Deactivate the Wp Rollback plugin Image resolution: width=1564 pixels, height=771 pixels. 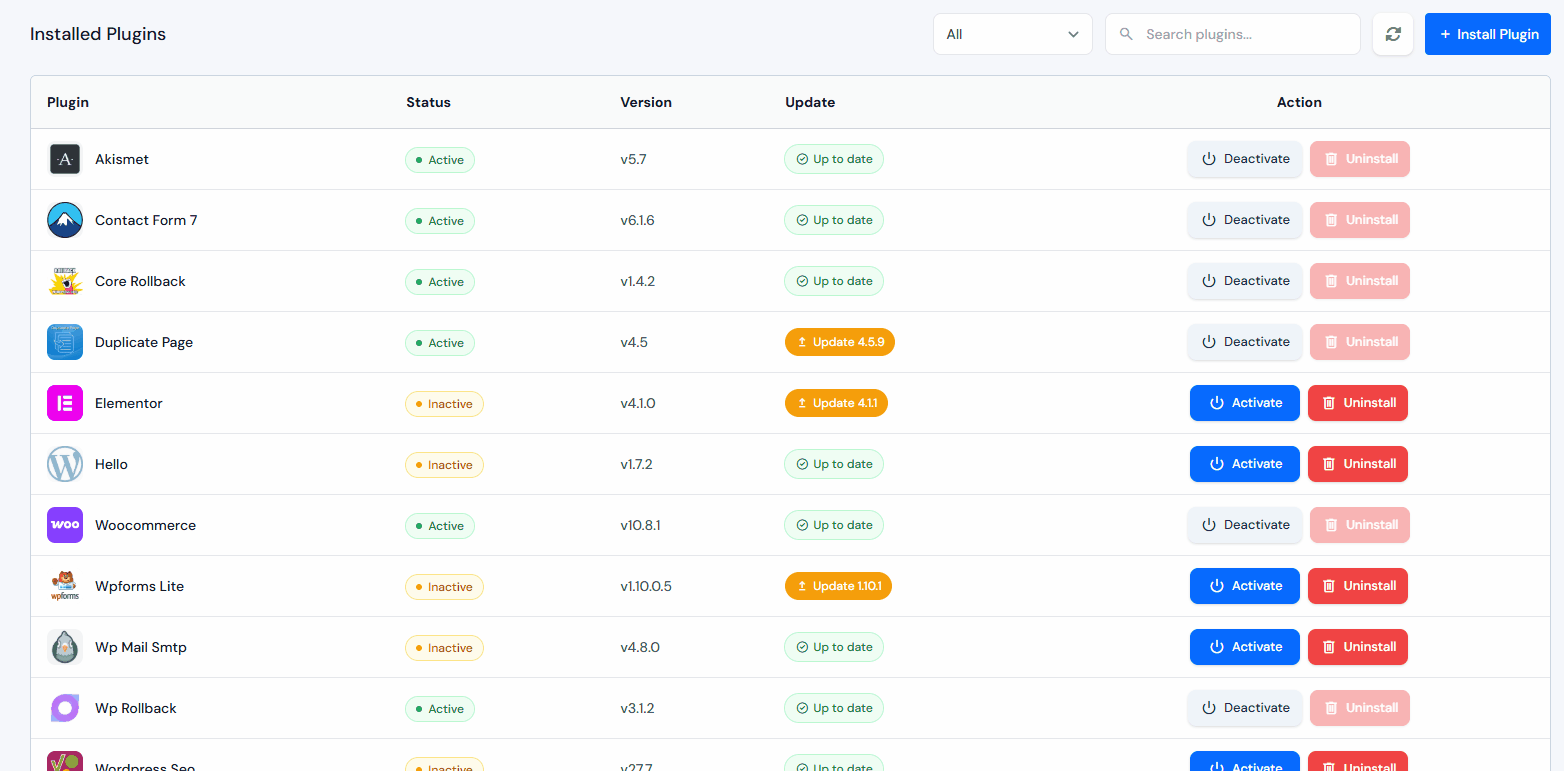pos(1245,708)
